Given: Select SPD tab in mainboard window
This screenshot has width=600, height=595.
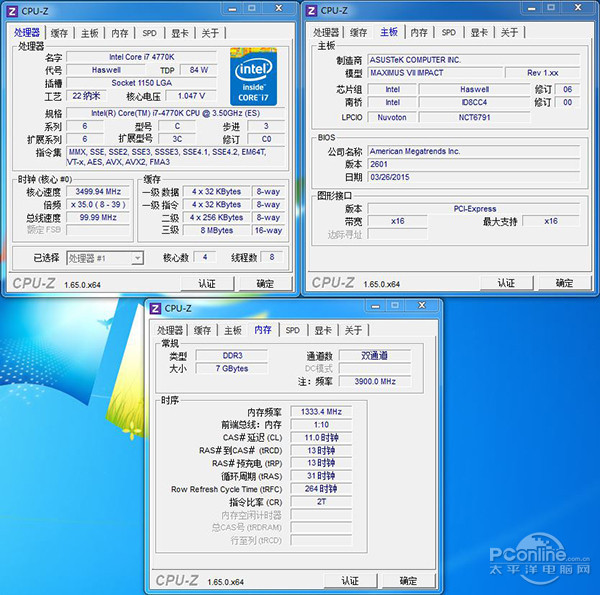Looking at the screenshot, I should (x=449, y=33).
